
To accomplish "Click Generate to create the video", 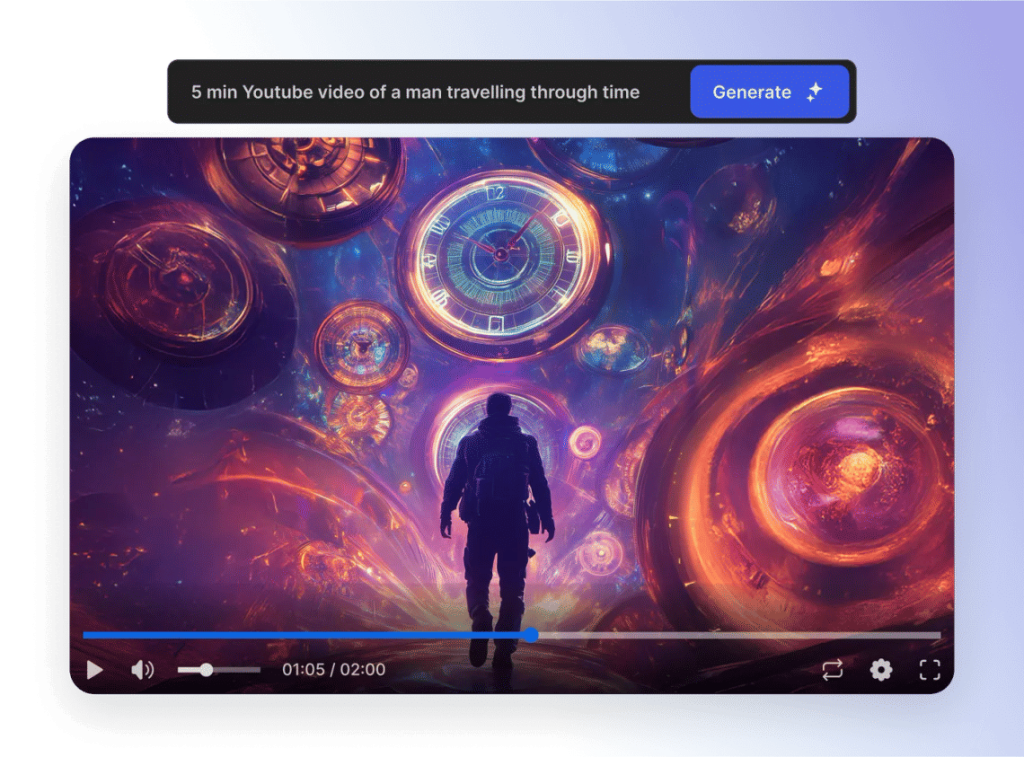I will (770, 91).
